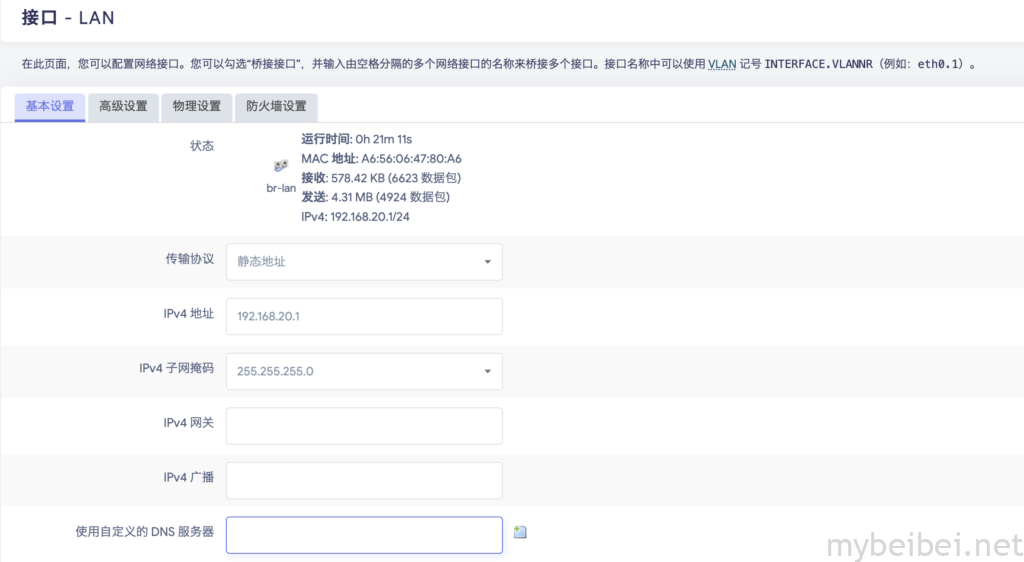Select the 基本设置 tab
Image resolution: width=1024 pixels, height=562 pixels.
pos(50,106)
